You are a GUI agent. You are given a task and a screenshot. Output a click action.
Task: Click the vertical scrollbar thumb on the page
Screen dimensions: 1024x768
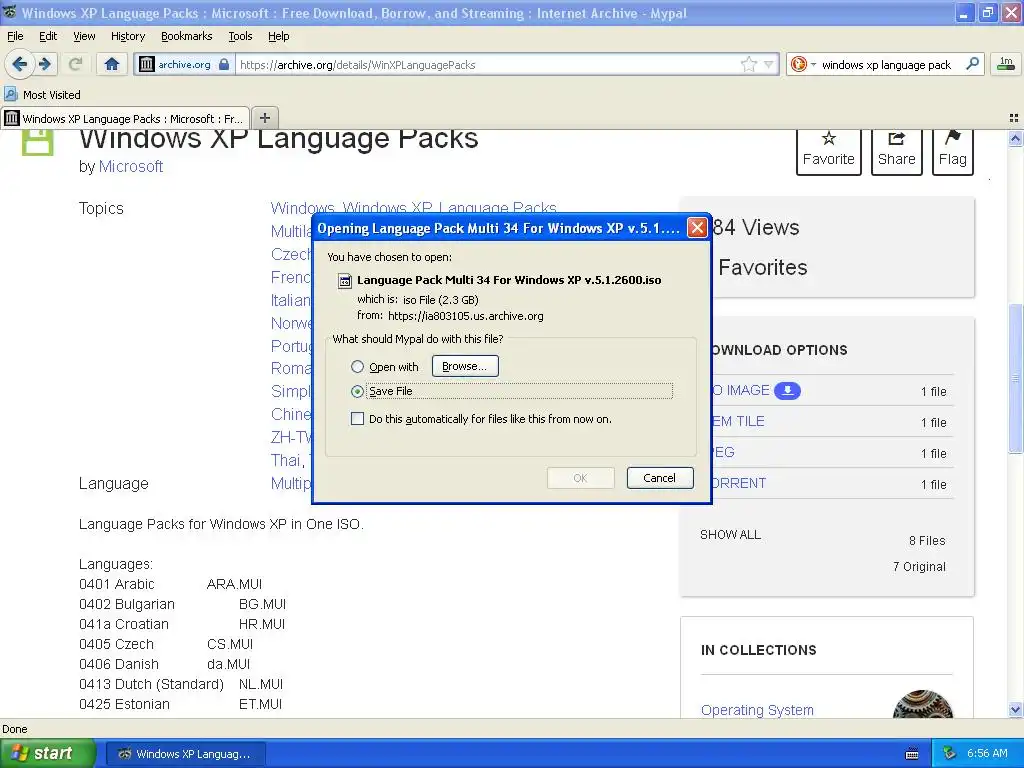1015,377
